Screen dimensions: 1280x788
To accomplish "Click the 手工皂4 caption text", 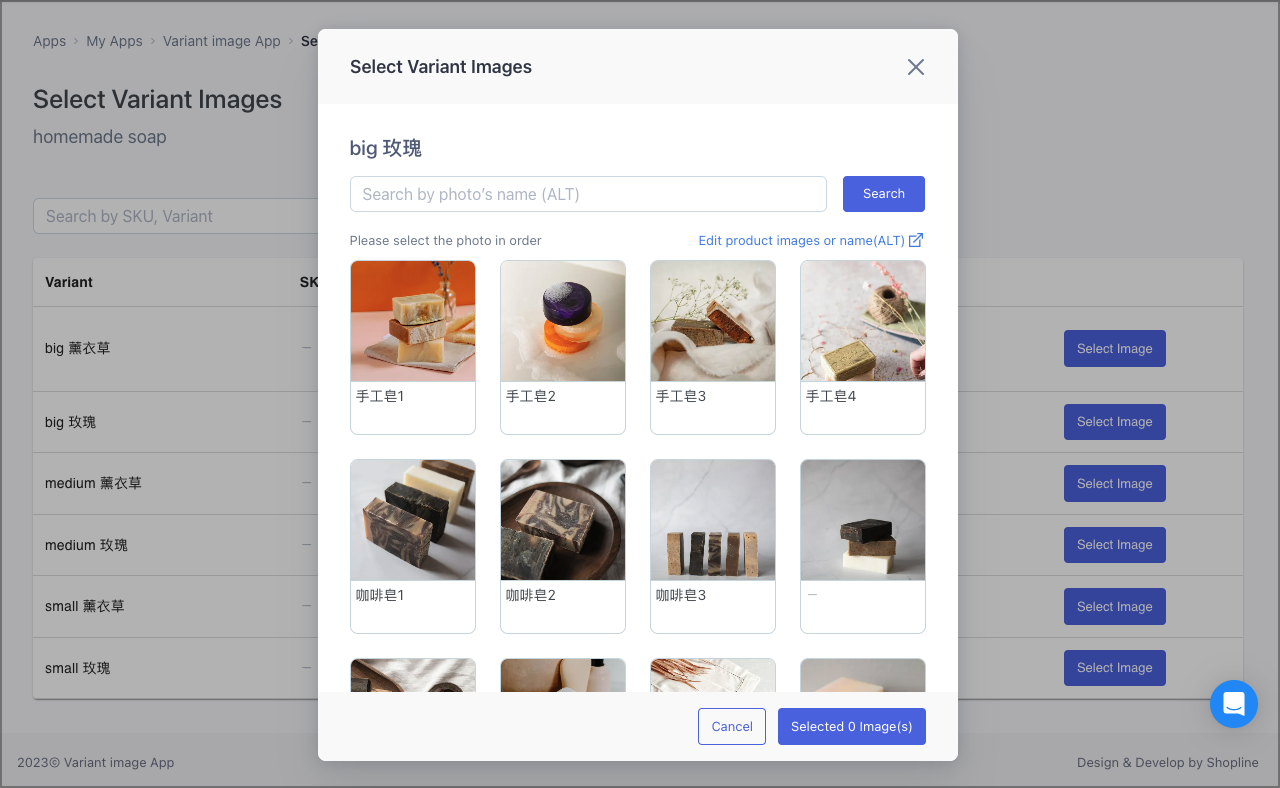I will click(x=831, y=396).
